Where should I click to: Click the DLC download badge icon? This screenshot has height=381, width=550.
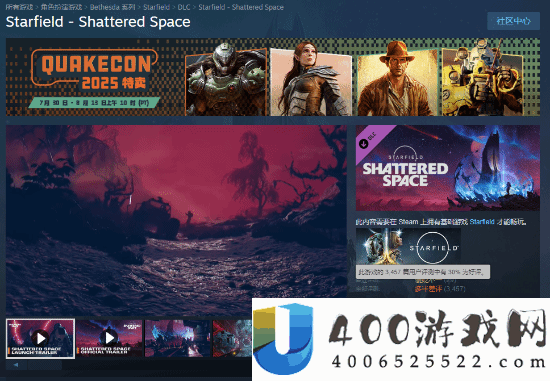pyautogui.click(x=363, y=143)
